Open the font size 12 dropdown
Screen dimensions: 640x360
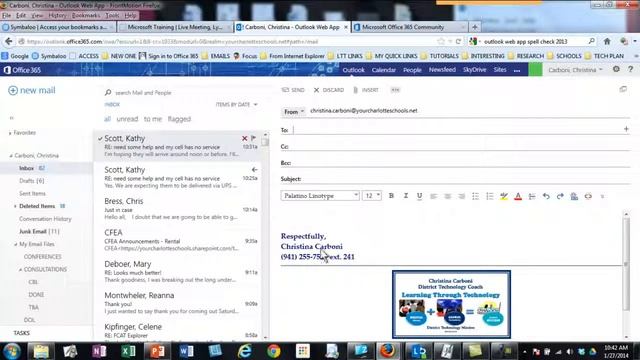(x=372, y=196)
